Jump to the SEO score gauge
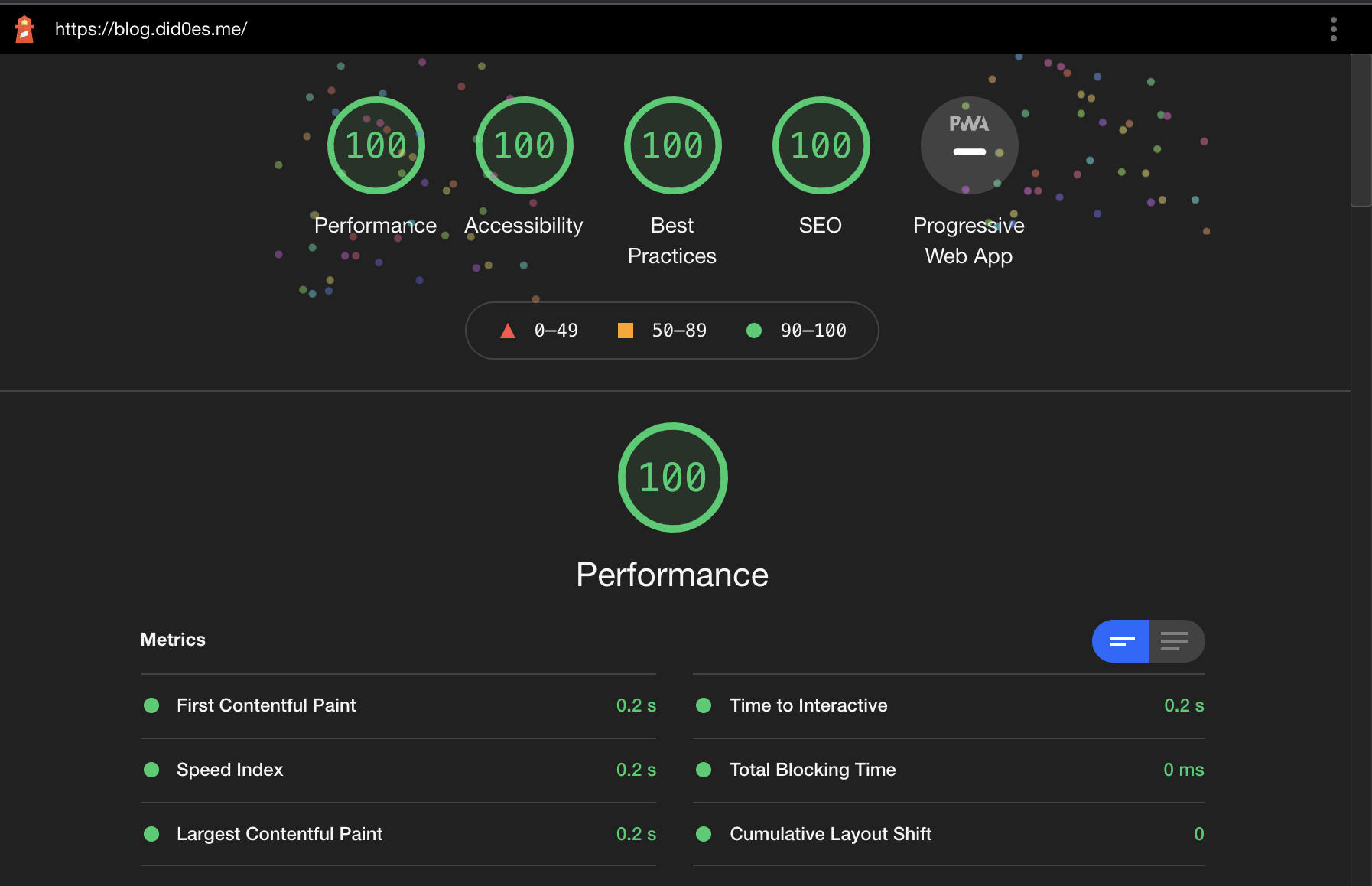Screen dimensions: 1372x886 tap(821, 145)
